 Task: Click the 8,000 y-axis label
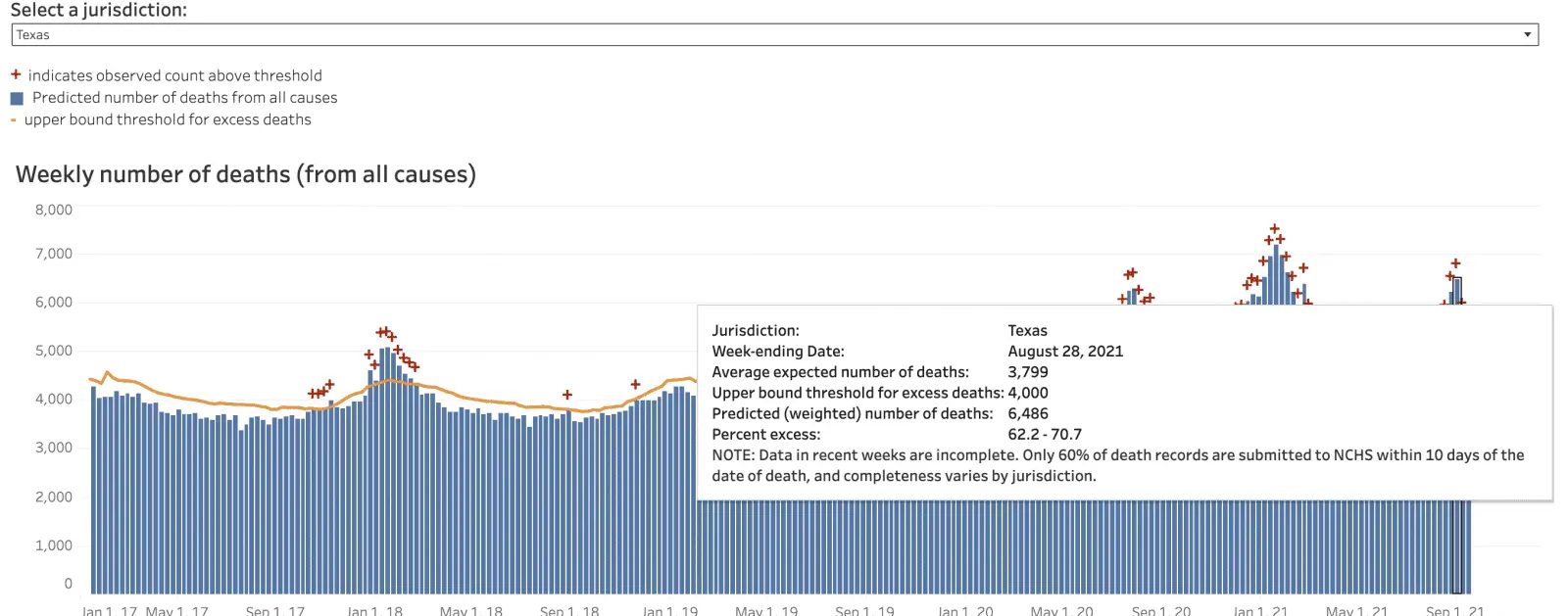pyautogui.click(x=54, y=210)
